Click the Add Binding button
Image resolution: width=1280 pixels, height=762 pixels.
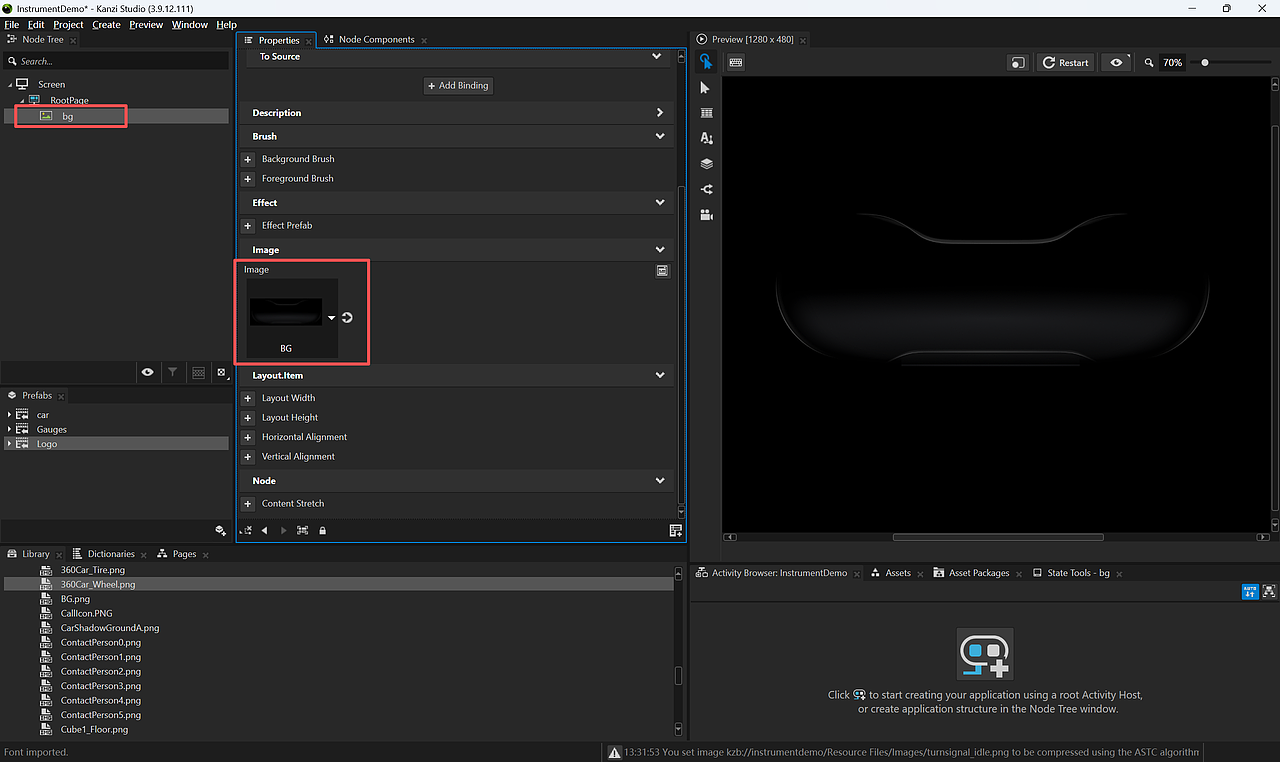[x=458, y=86]
